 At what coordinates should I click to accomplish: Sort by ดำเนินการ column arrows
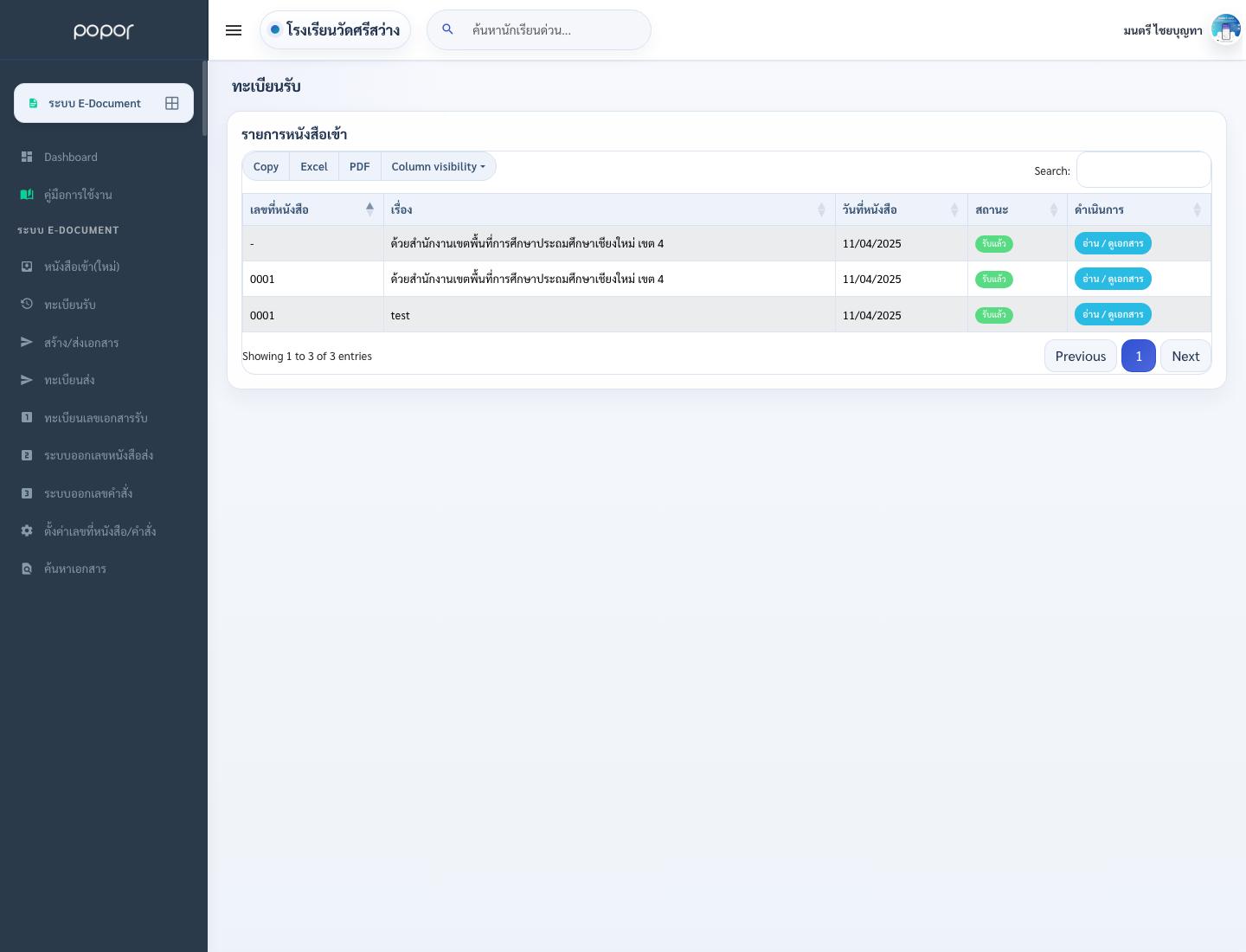[x=1197, y=209]
